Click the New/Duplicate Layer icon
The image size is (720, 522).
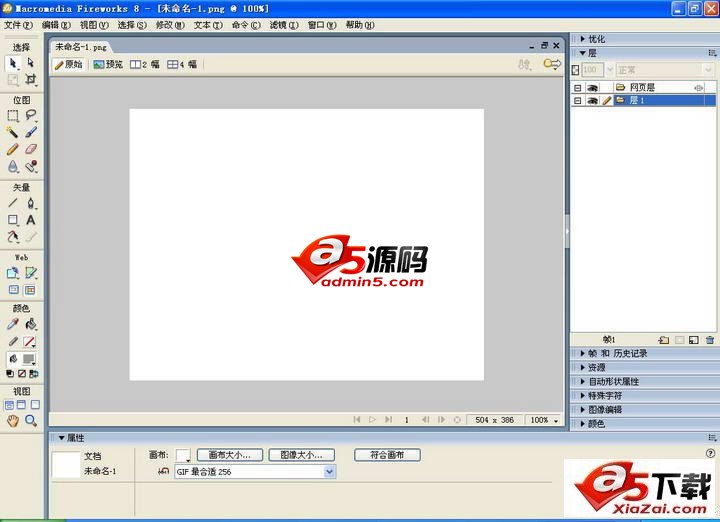664,340
